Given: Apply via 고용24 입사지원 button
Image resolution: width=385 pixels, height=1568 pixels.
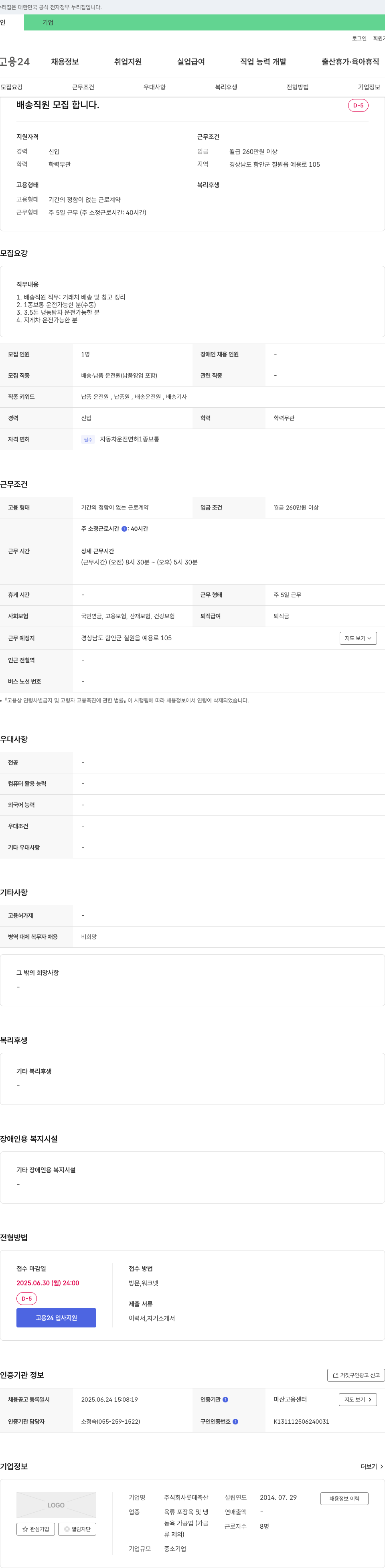Looking at the screenshot, I should tap(56, 1318).
